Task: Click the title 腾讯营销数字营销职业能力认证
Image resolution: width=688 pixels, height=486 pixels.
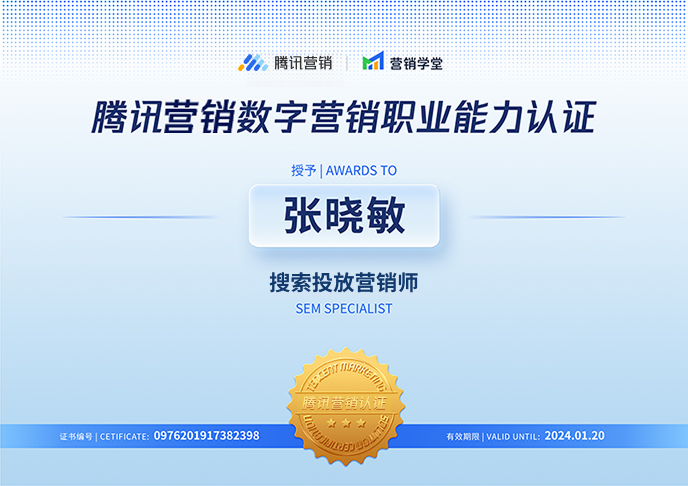Action: pyautogui.click(x=344, y=117)
